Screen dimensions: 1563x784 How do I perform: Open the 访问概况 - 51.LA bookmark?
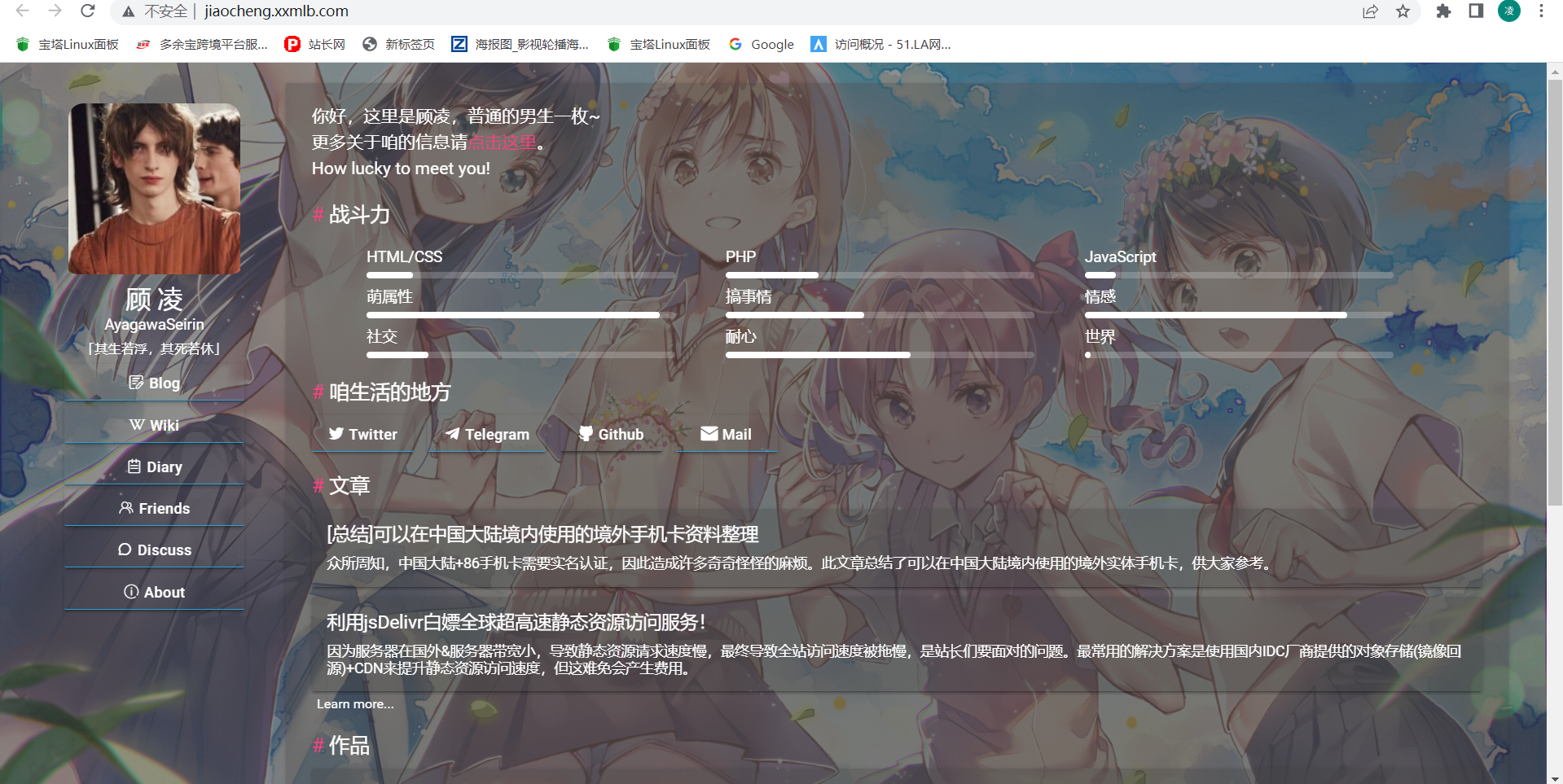click(x=881, y=44)
